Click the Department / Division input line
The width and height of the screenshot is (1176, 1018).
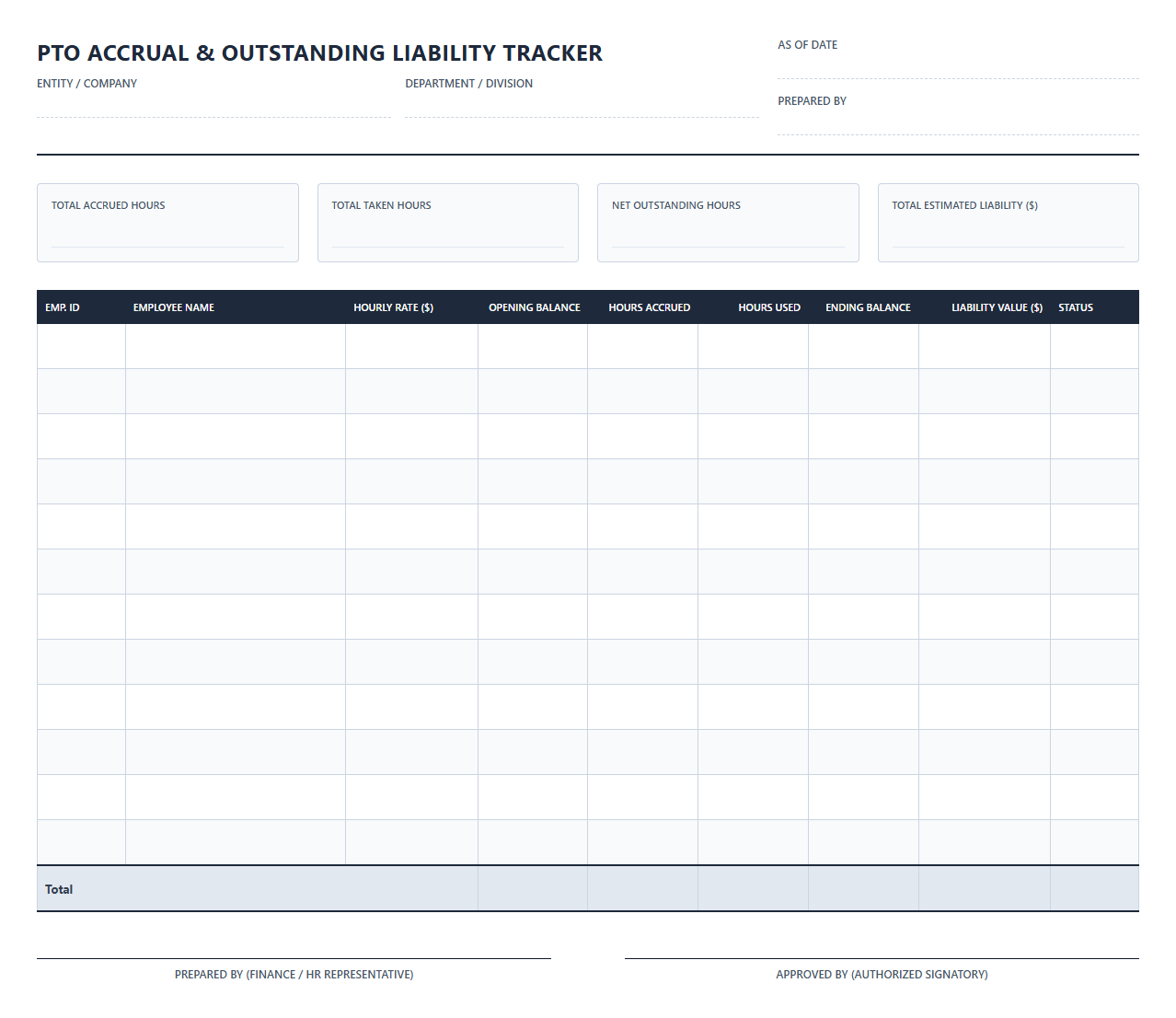click(582, 106)
